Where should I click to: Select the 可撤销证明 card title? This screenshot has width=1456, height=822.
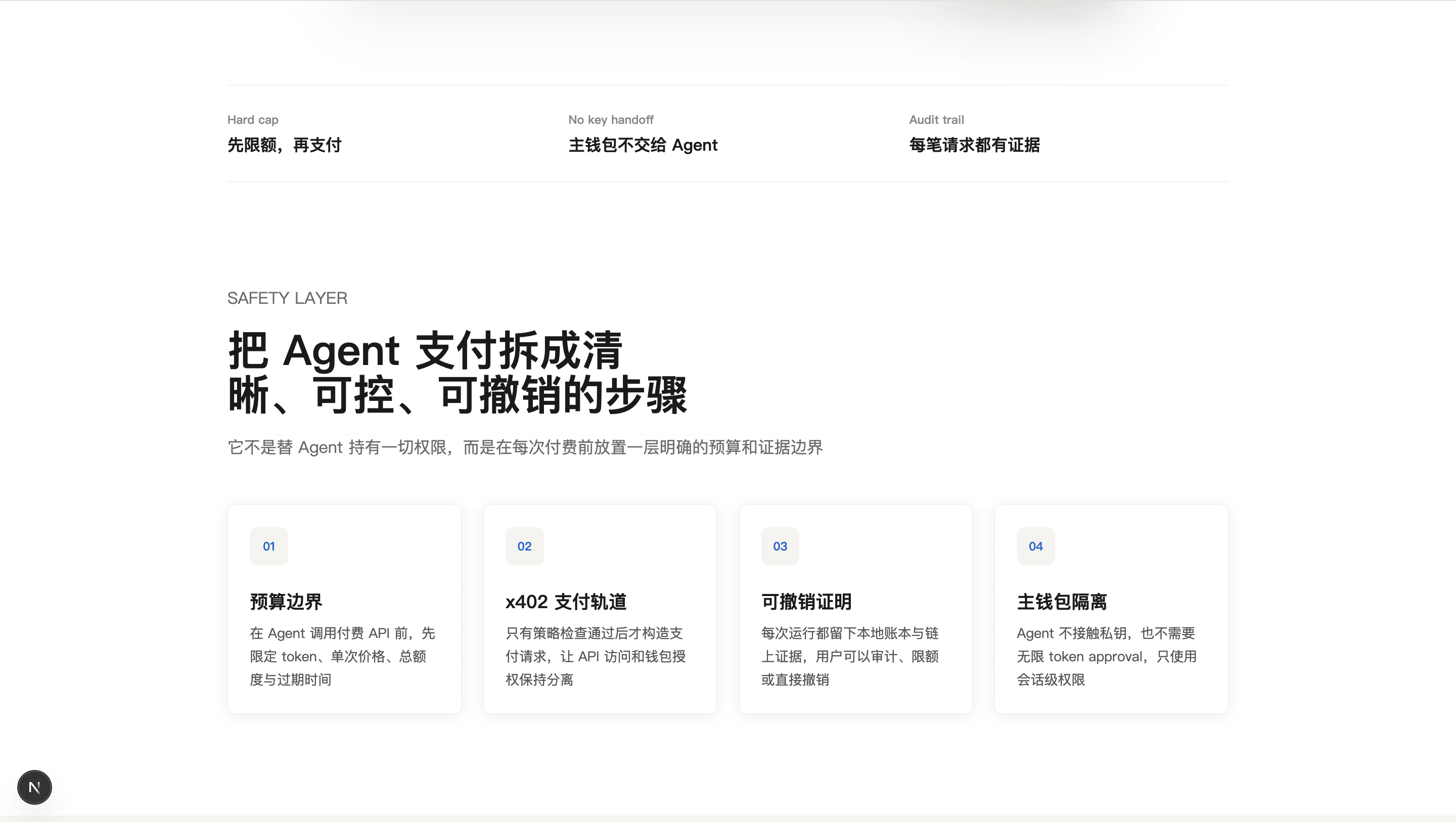click(806, 602)
